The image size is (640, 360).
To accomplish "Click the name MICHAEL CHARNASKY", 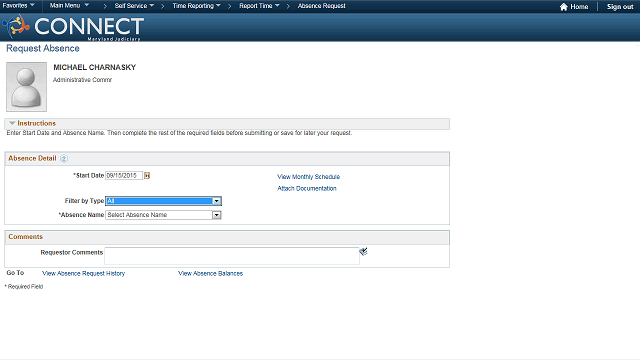I will pos(95,67).
